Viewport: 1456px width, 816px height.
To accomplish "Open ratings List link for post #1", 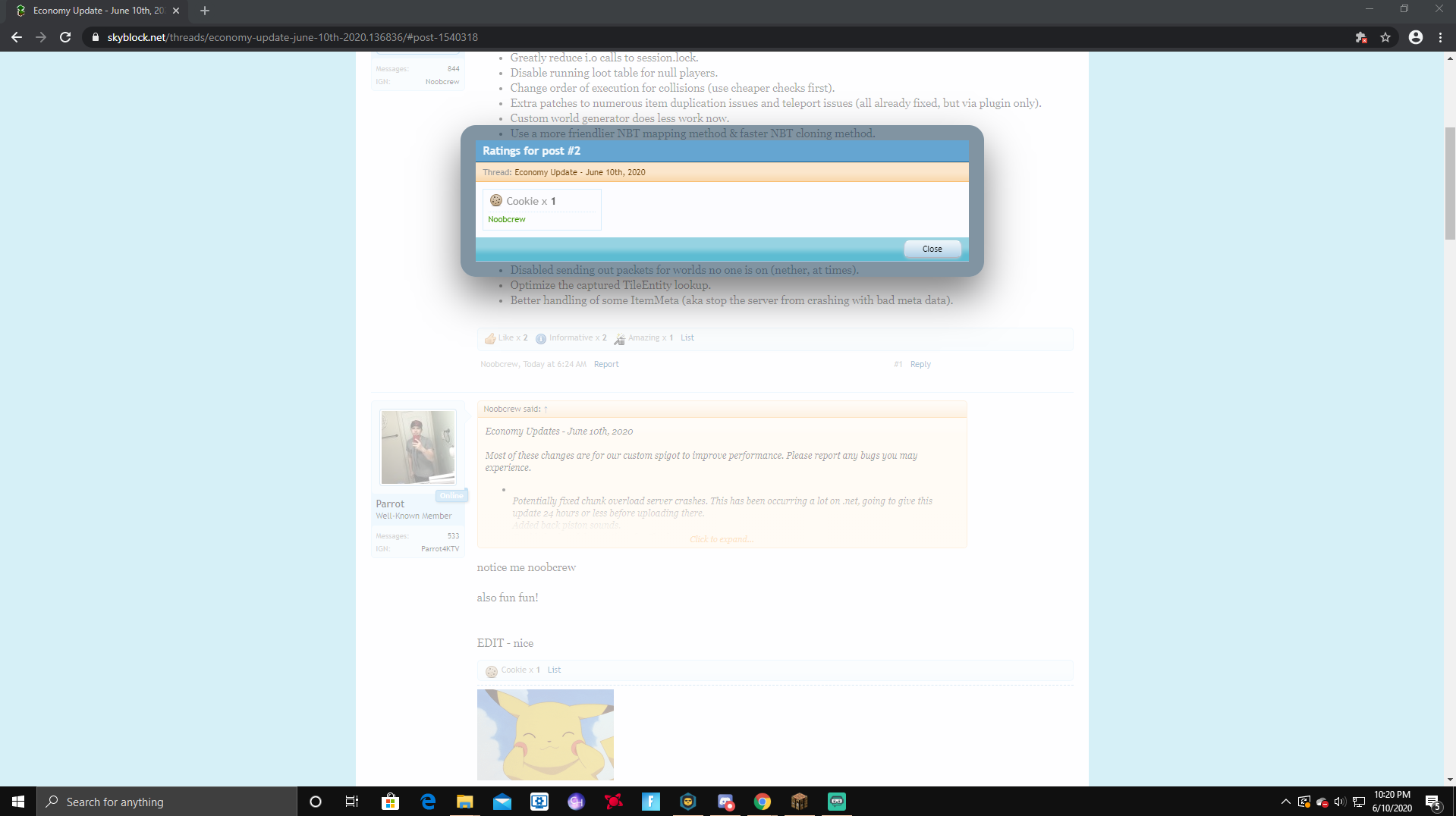I will tap(687, 338).
